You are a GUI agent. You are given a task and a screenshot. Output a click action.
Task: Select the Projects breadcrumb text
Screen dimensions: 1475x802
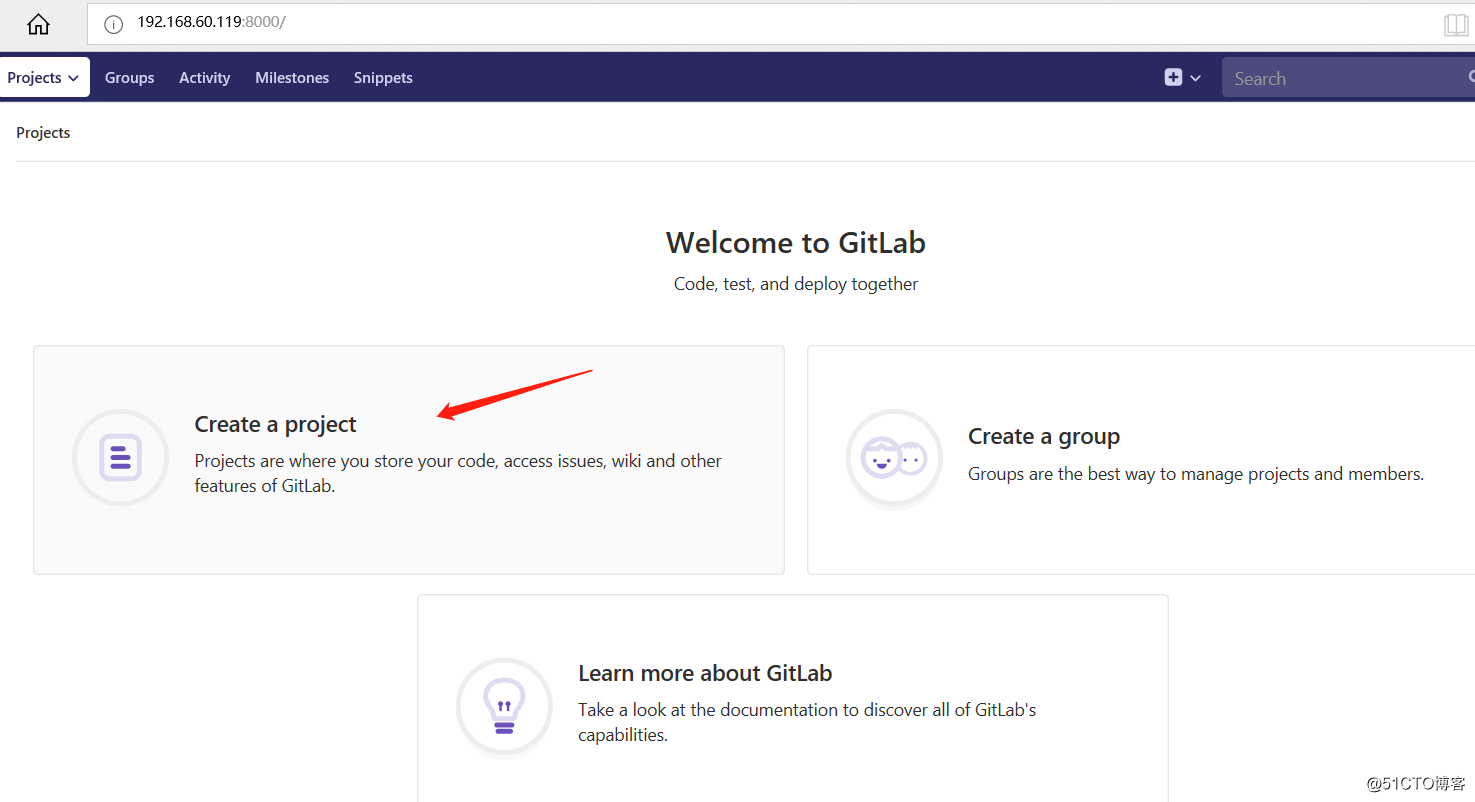click(x=43, y=132)
